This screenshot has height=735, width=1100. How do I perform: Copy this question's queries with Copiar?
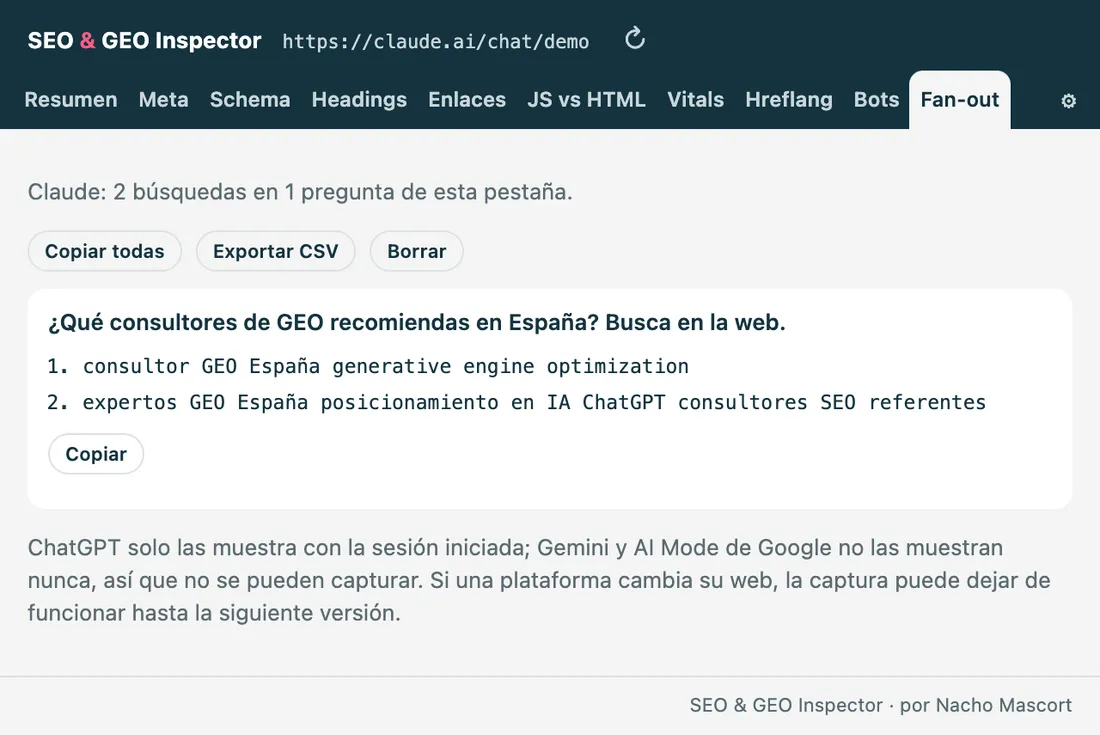96,454
